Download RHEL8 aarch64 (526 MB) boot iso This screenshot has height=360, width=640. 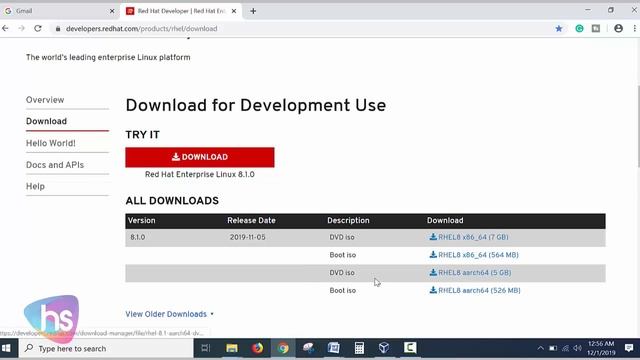click(x=475, y=291)
